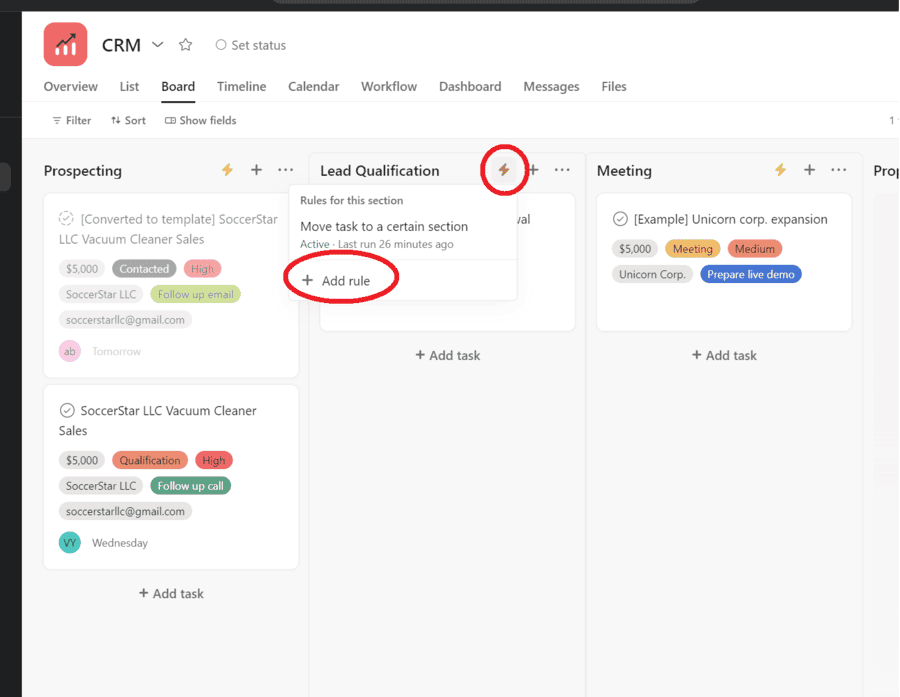Image resolution: width=900 pixels, height=697 pixels.
Task: Click the red CRM project logo icon
Action: (65, 44)
